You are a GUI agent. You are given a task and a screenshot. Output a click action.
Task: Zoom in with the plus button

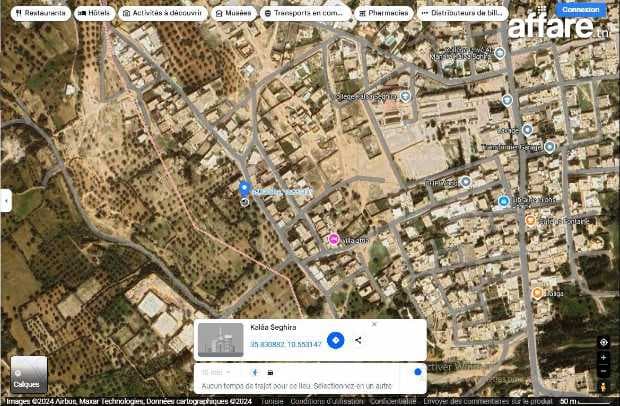(x=604, y=357)
